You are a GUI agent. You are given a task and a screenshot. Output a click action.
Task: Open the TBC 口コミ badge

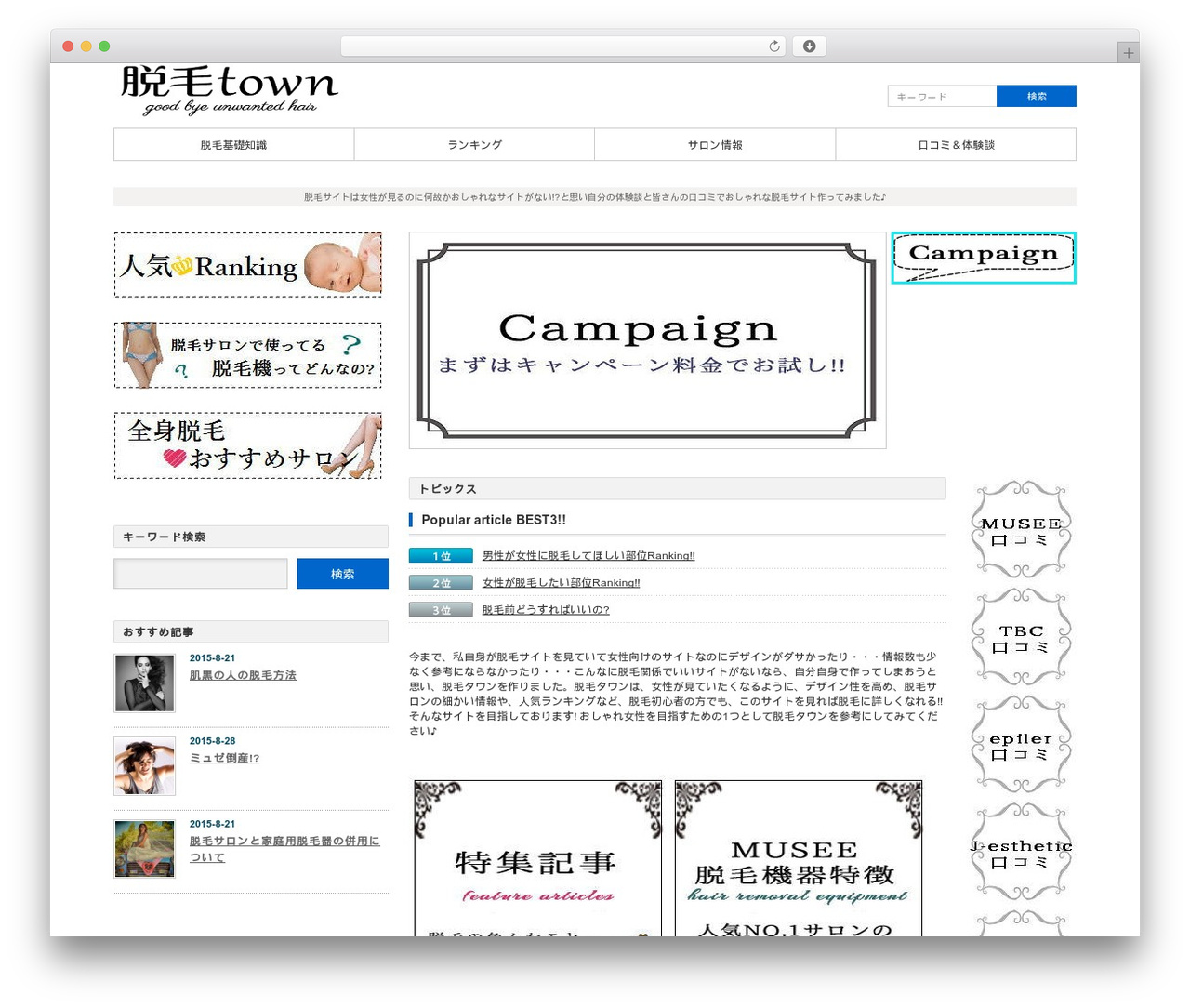[1021, 638]
